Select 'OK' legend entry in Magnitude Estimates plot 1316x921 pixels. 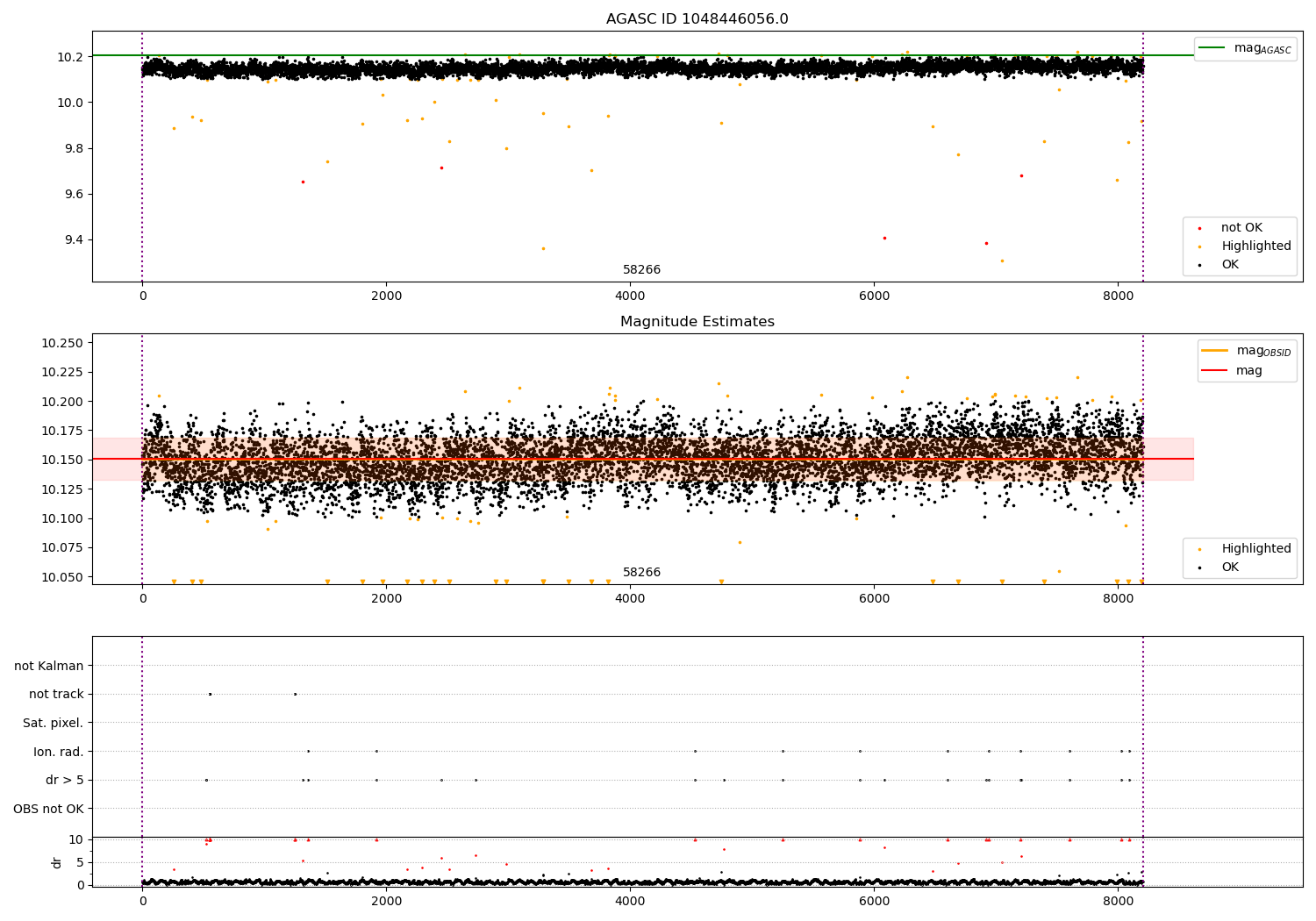tap(1230, 568)
